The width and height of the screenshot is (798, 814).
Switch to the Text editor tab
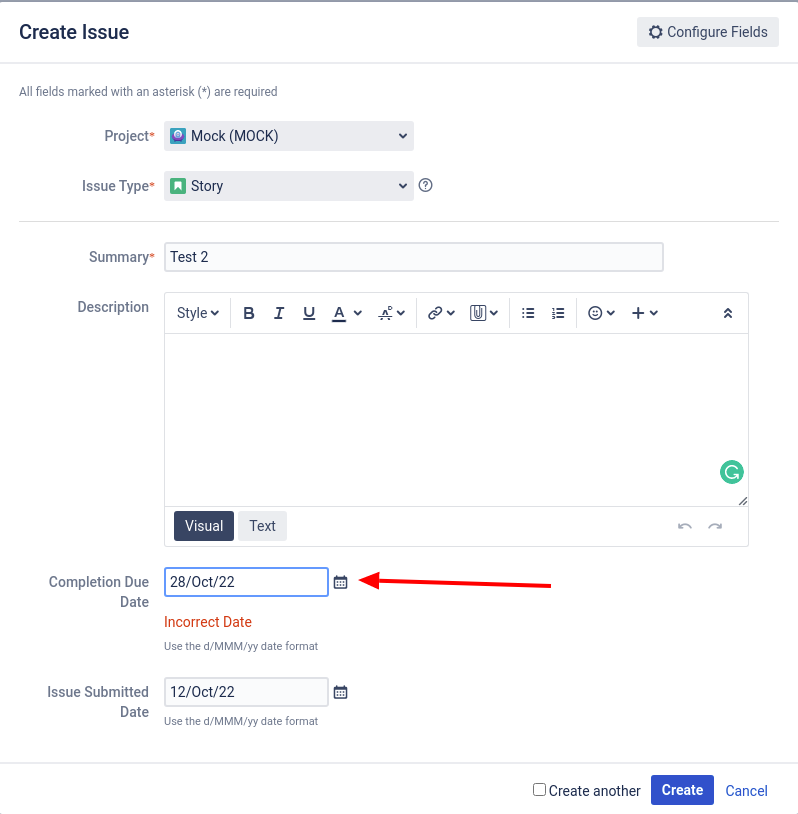pos(262,526)
